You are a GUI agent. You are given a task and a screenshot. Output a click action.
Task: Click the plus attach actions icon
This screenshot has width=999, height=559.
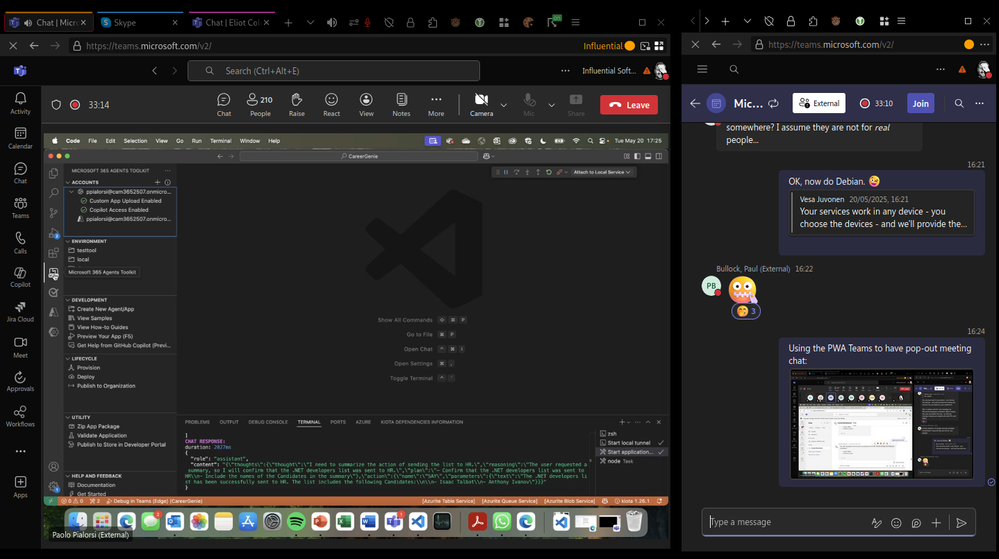[x=936, y=523]
